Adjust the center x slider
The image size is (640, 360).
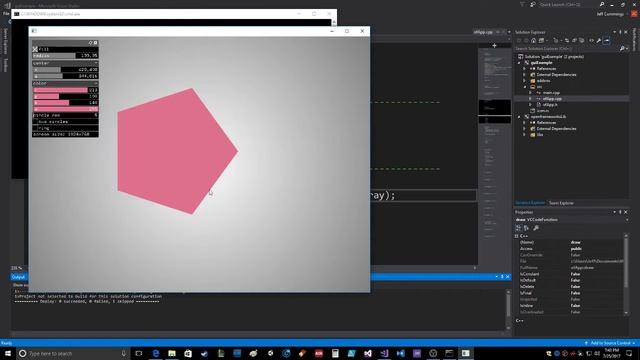pos(65,70)
